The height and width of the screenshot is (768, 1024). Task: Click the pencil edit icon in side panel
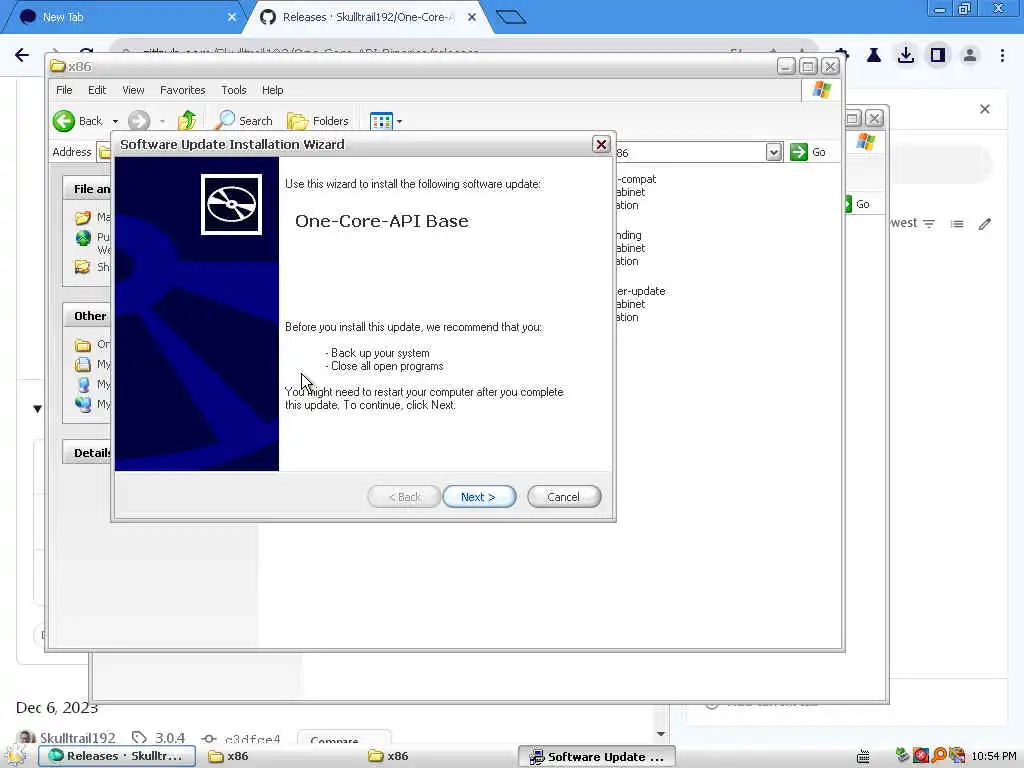(985, 224)
